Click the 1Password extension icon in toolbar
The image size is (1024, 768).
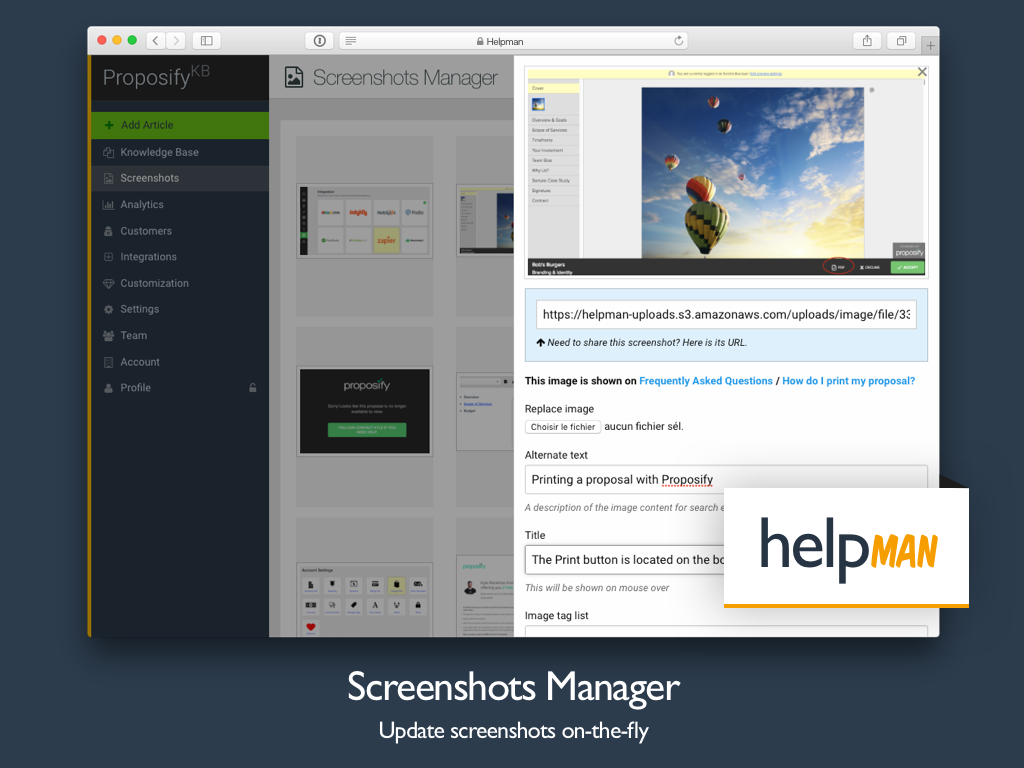pos(319,40)
